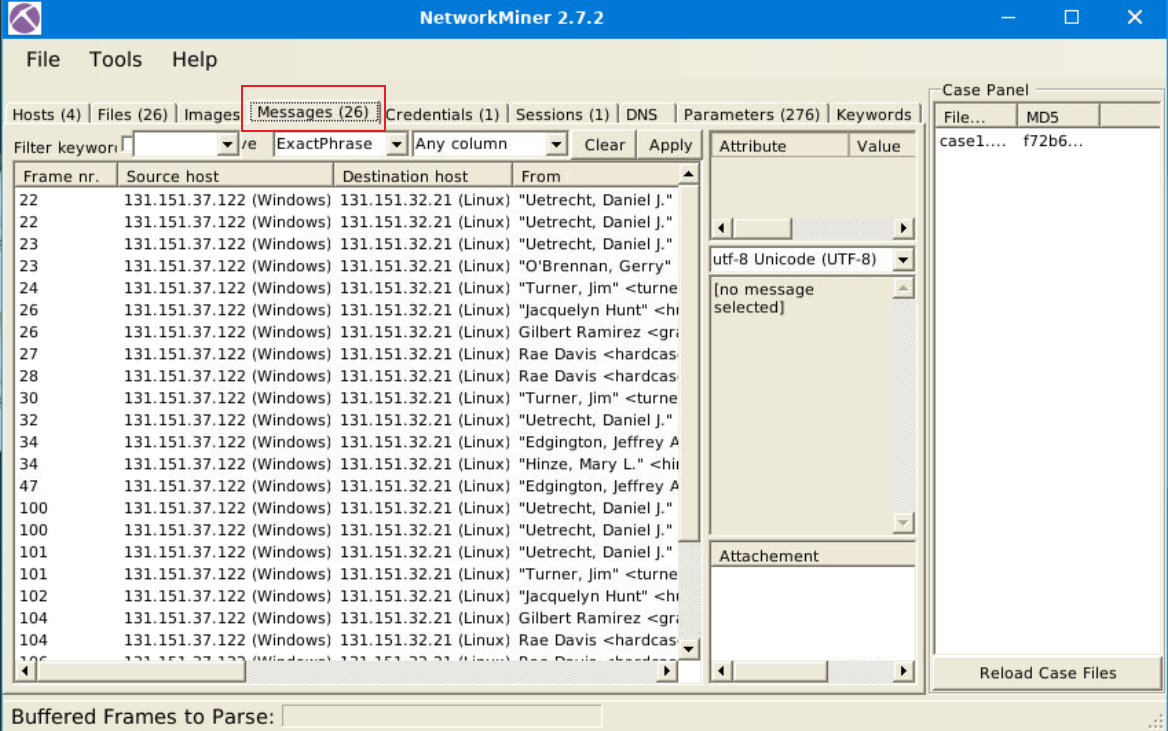Open the utf-8 Unicode encoding dropdown
The image size is (1168, 731).
tap(903, 260)
